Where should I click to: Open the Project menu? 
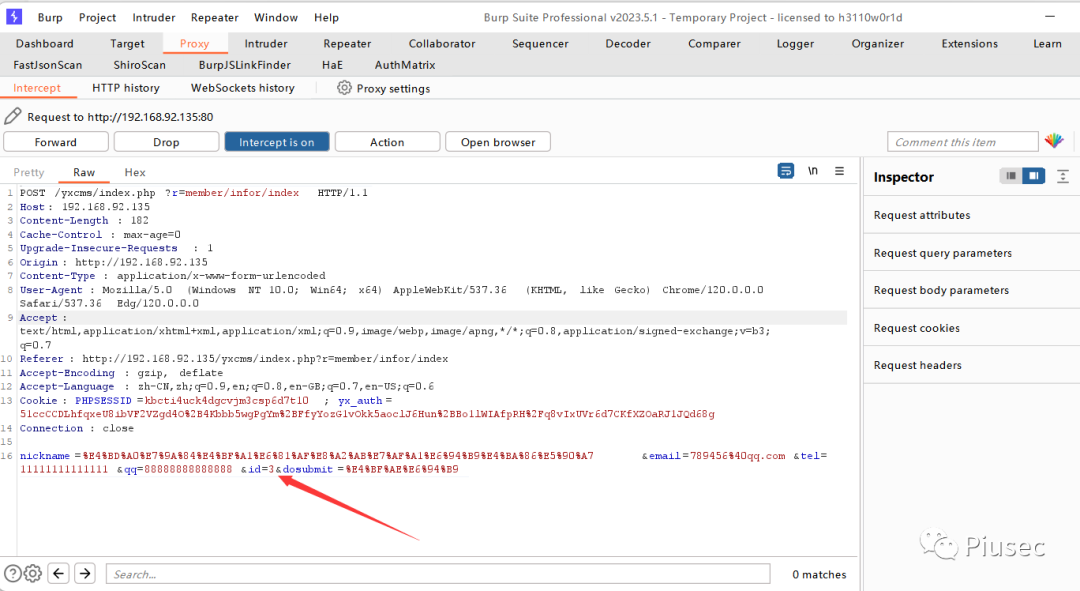[97, 17]
